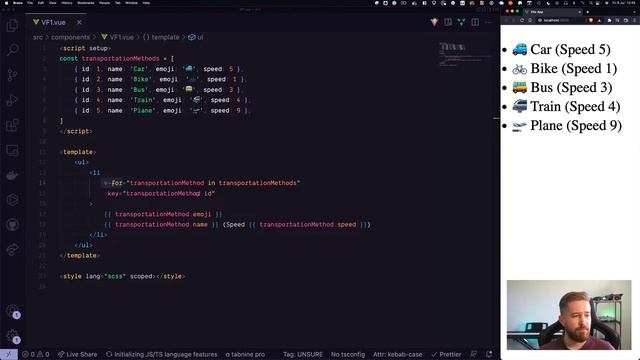Click the code minimap preview
Viewport: 640px width, 360px height.
tap(465, 54)
